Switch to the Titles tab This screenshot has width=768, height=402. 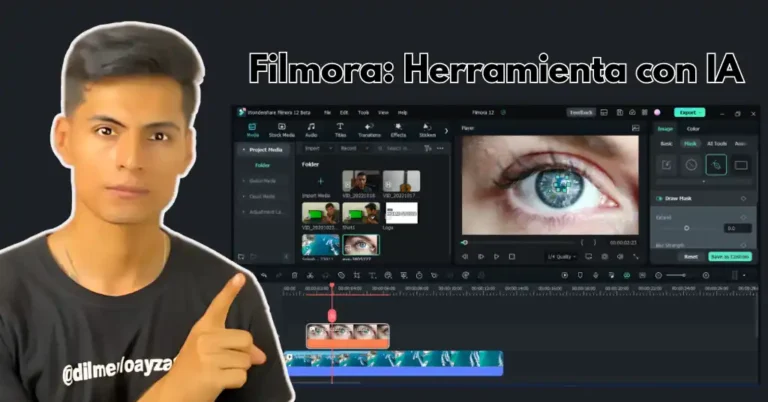pos(340,130)
